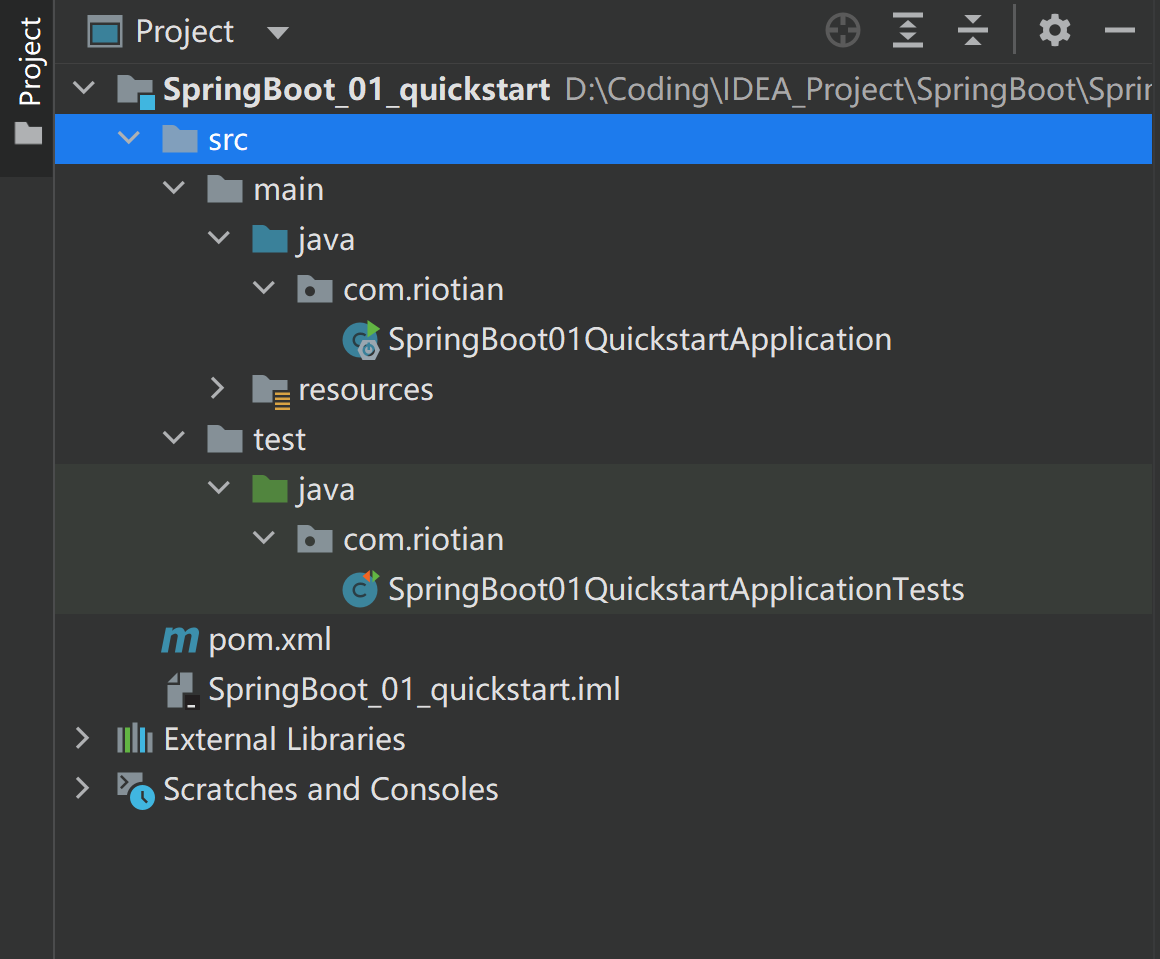This screenshot has height=959, width=1160.
Task: Expand the External Libraries node
Action: pos(83,740)
